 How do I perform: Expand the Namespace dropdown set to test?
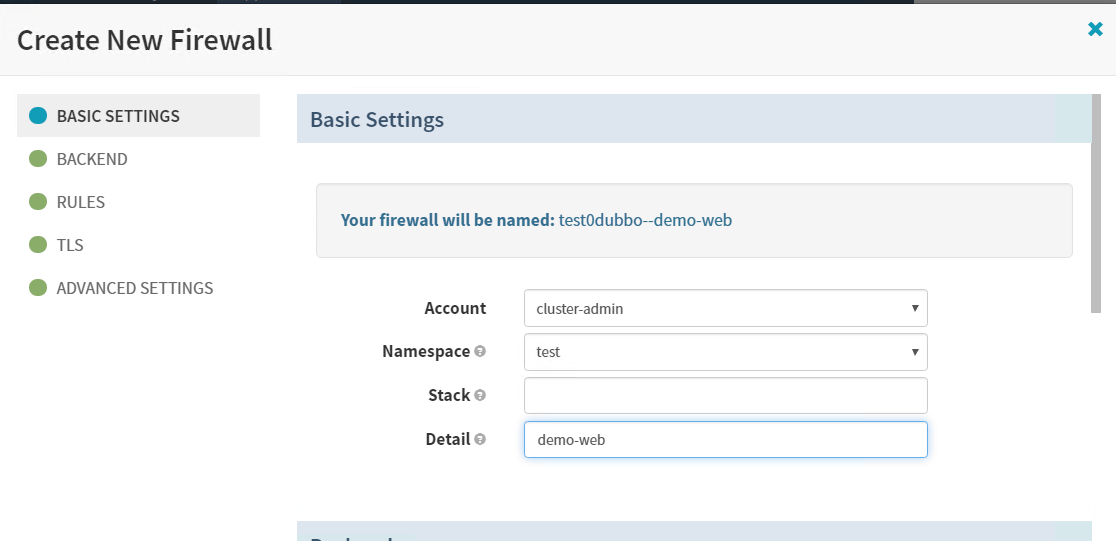(725, 352)
